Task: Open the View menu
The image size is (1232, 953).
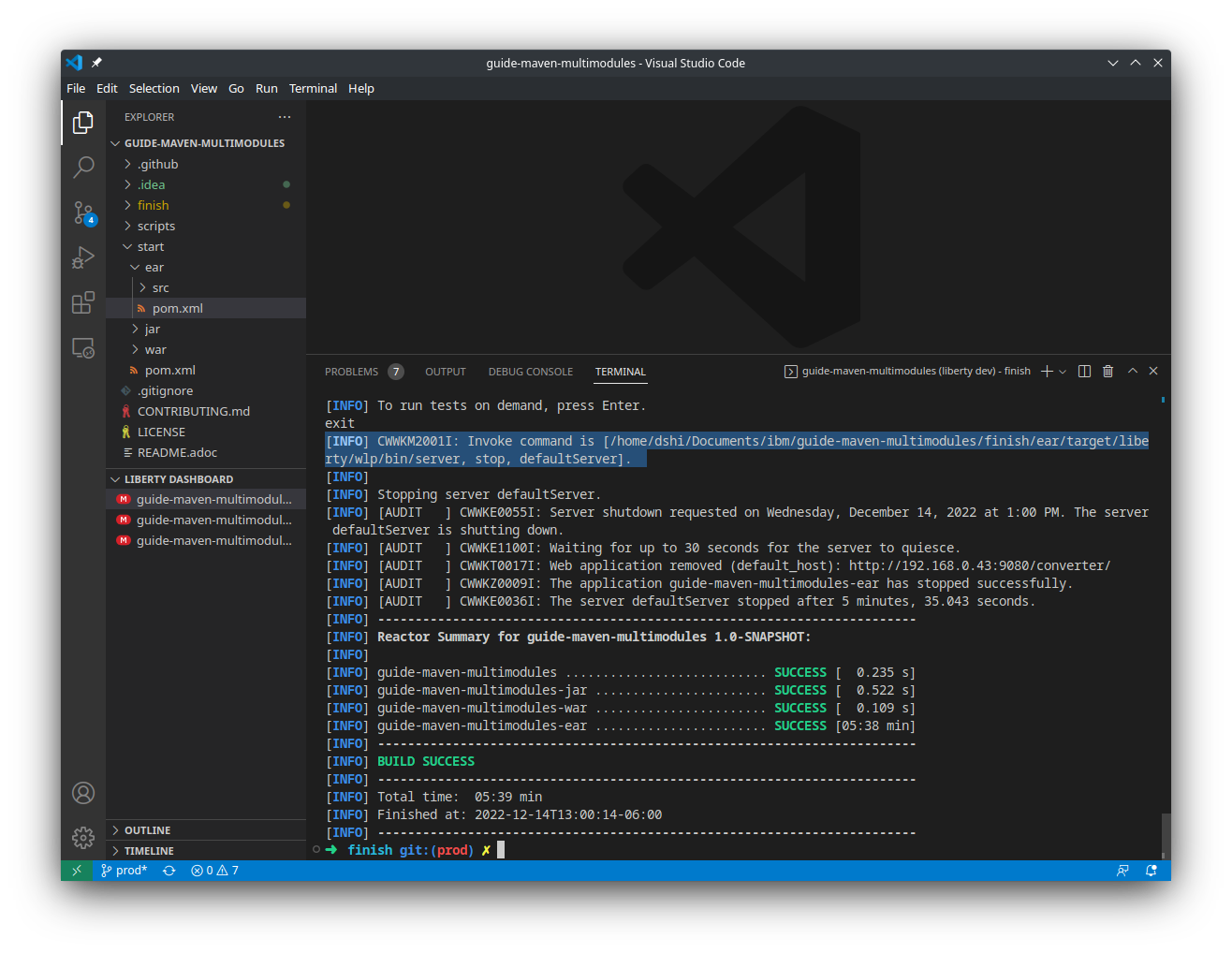Action: 203,88
